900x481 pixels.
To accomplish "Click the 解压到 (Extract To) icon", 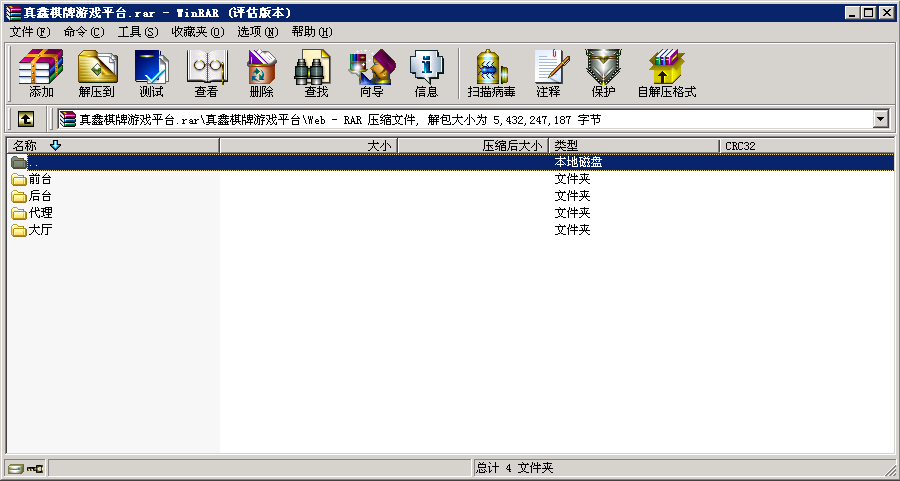I will (x=97, y=74).
